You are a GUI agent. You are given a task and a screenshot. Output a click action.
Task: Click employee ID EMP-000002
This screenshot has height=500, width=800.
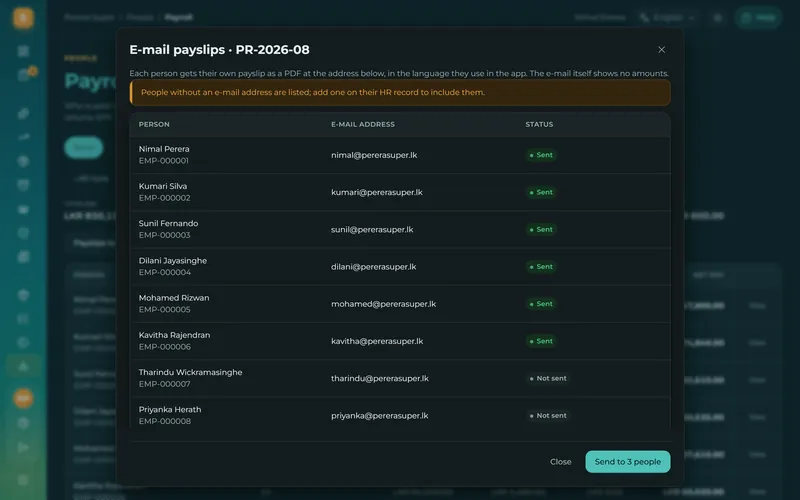point(164,198)
